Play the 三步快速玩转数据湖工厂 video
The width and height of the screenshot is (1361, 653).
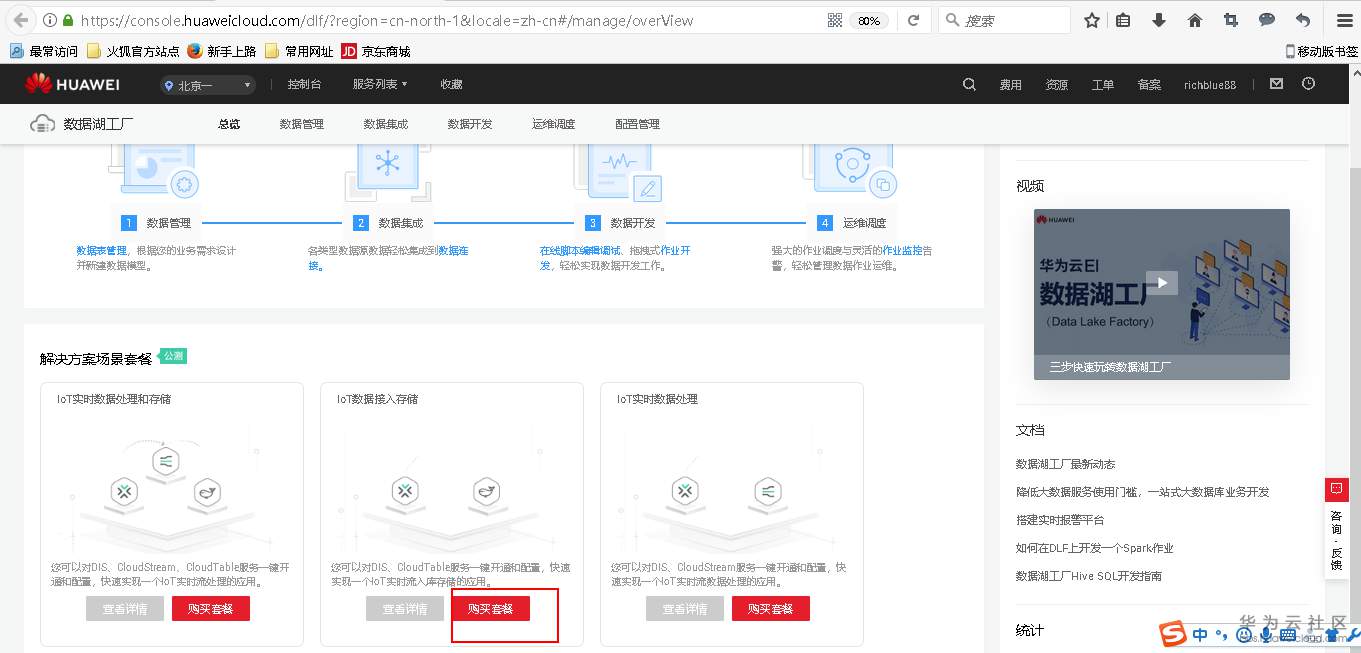(1160, 282)
